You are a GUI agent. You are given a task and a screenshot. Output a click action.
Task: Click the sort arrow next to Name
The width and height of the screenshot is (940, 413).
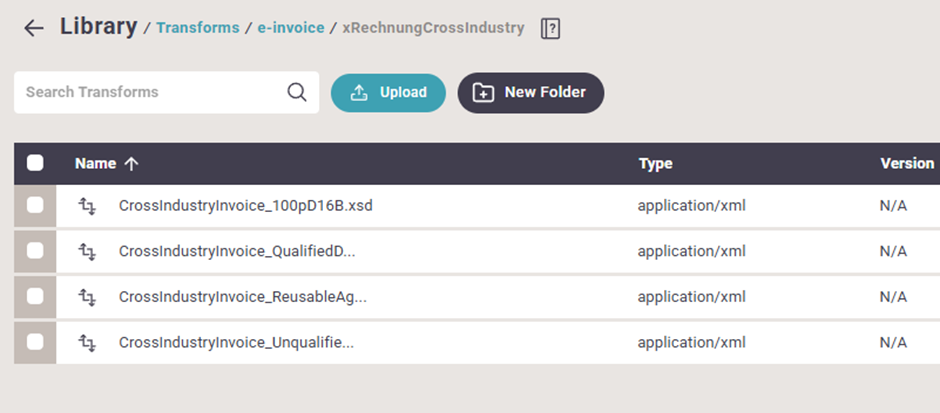[x=131, y=164]
